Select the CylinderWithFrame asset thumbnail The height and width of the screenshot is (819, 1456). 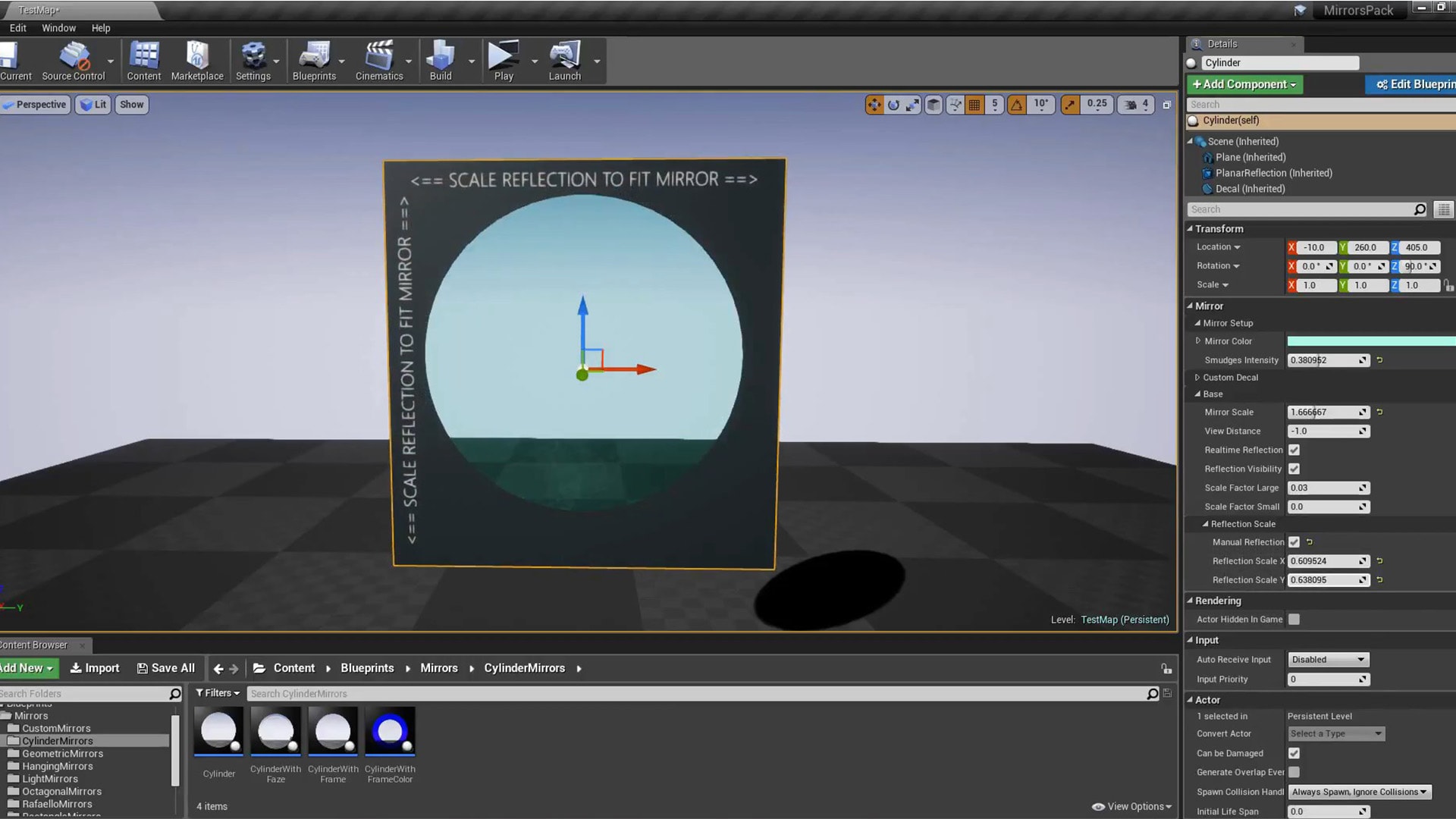click(333, 730)
